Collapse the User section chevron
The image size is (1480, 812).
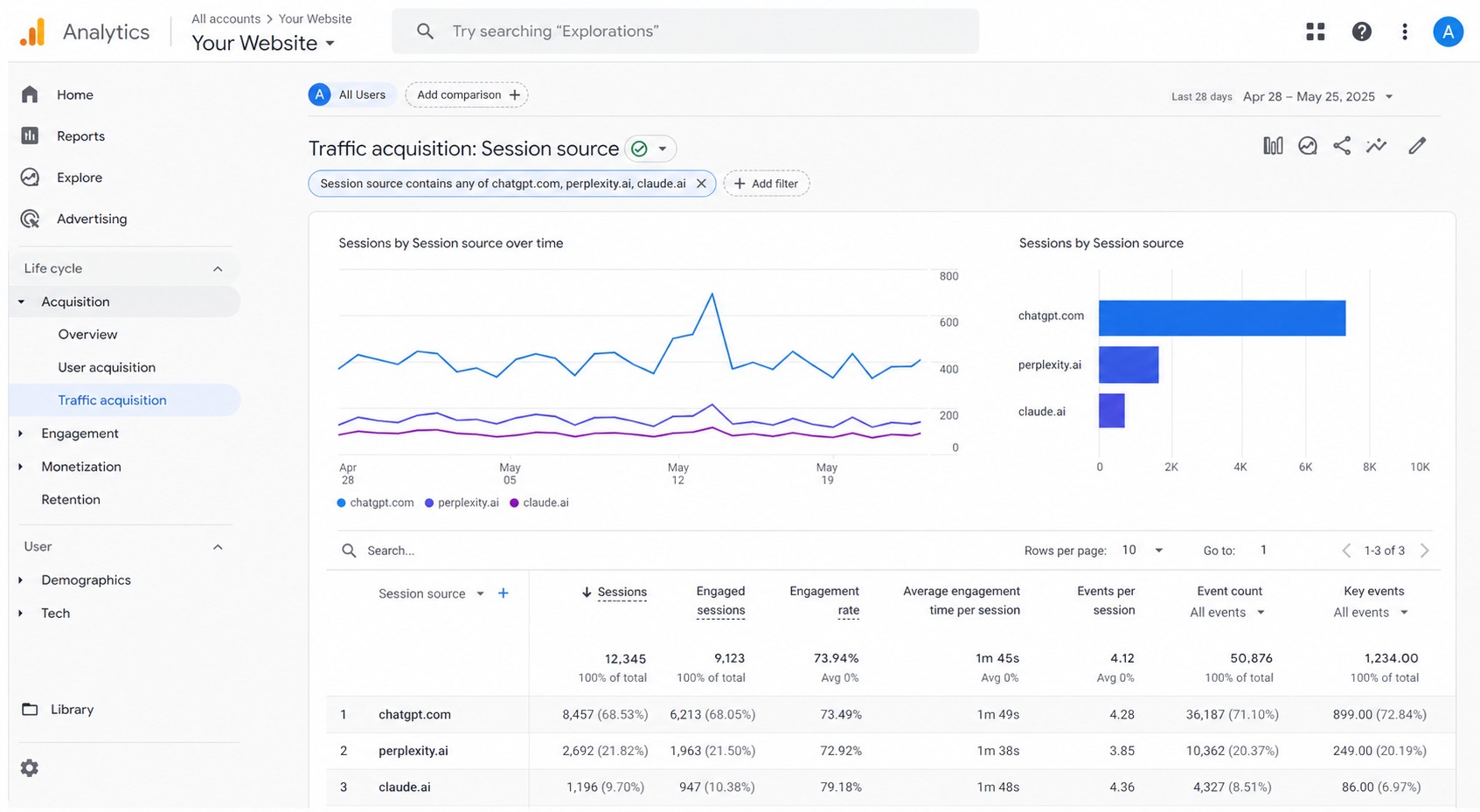point(218,547)
